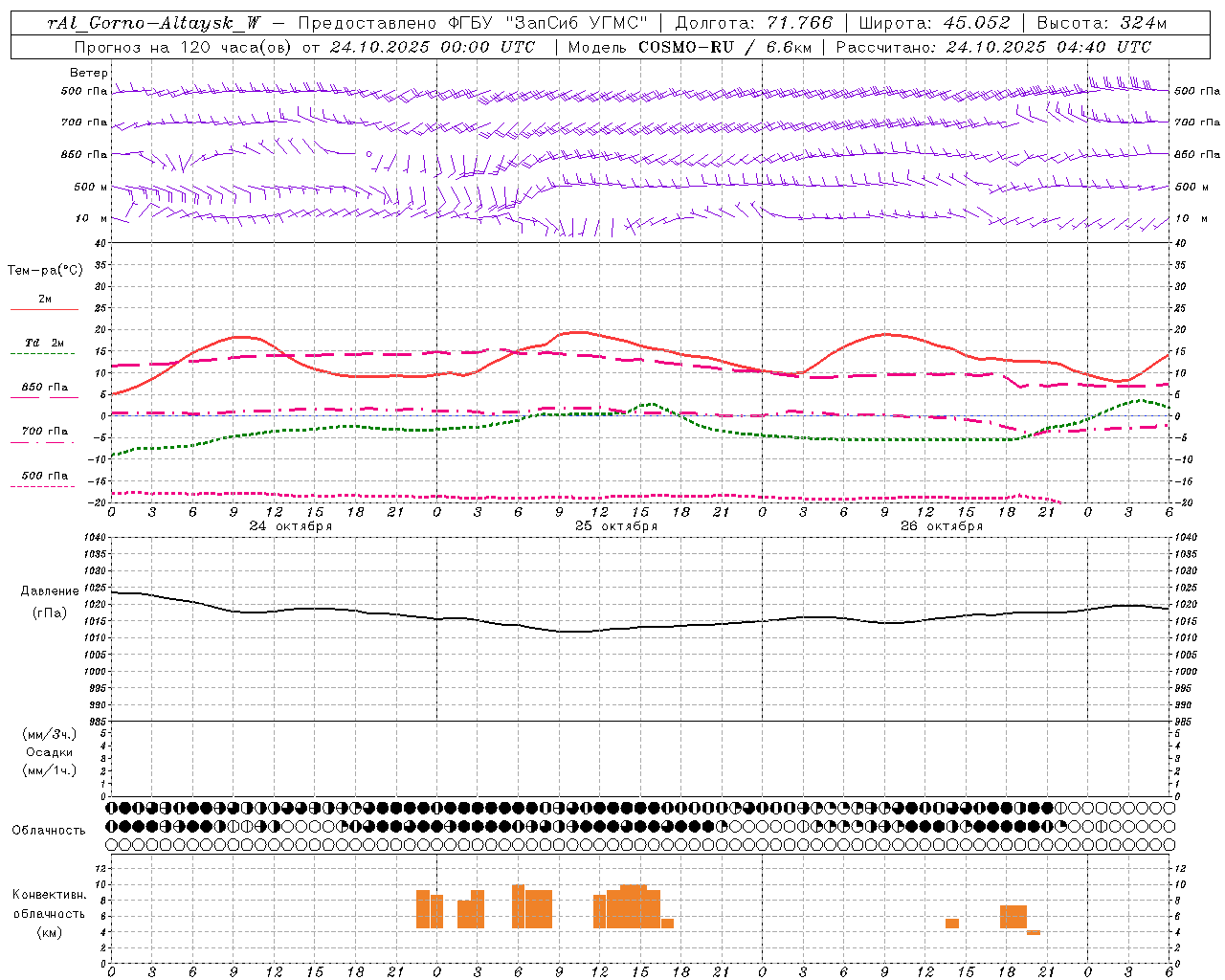Click the 850 гПа temperature legend entry
This screenshot has height=980, width=1225.
(45, 388)
